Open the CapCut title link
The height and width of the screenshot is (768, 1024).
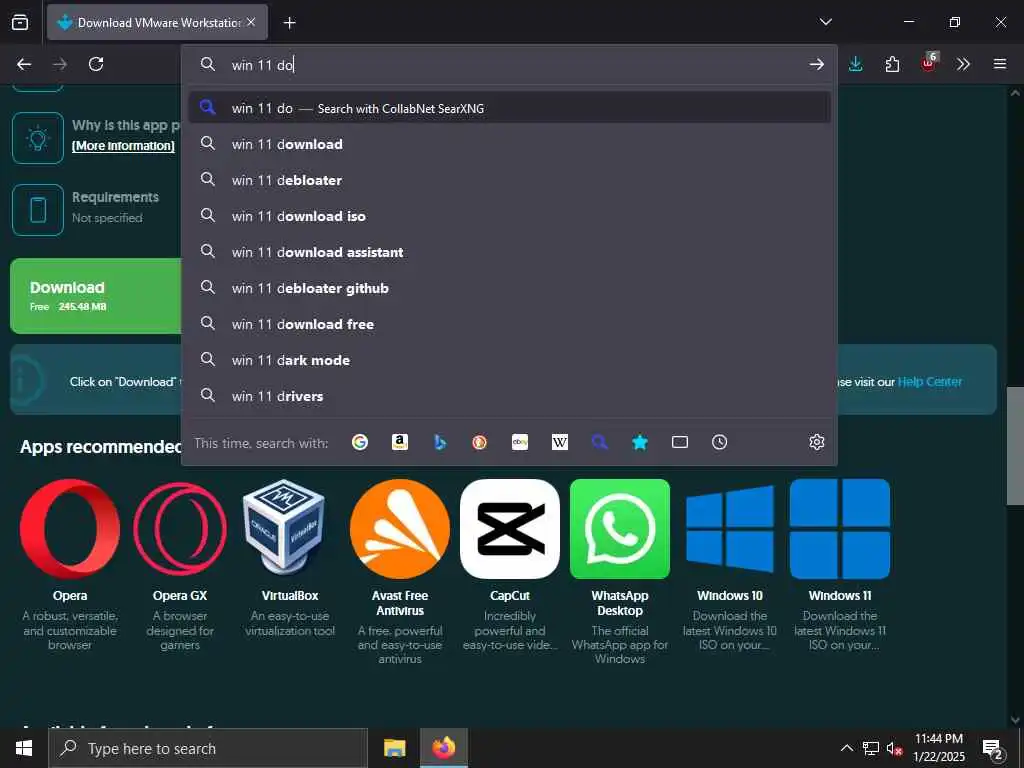(x=510, y=596)
